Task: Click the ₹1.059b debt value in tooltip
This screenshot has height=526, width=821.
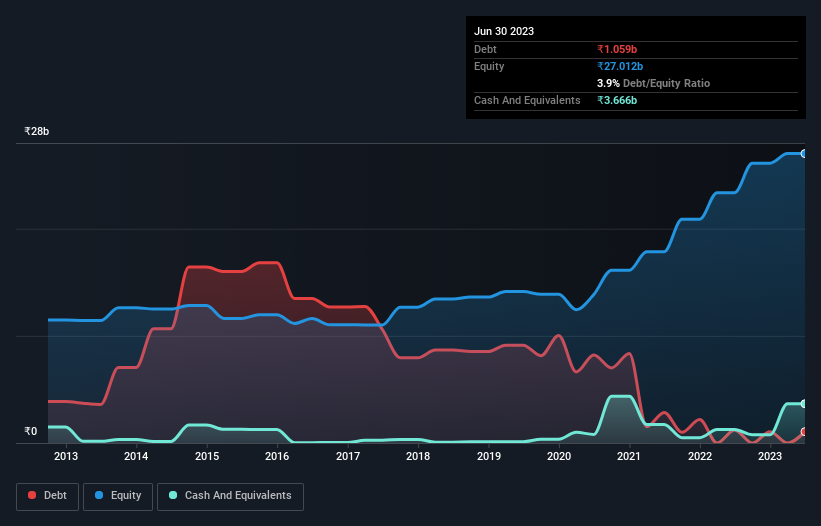Action: point(617,49)
